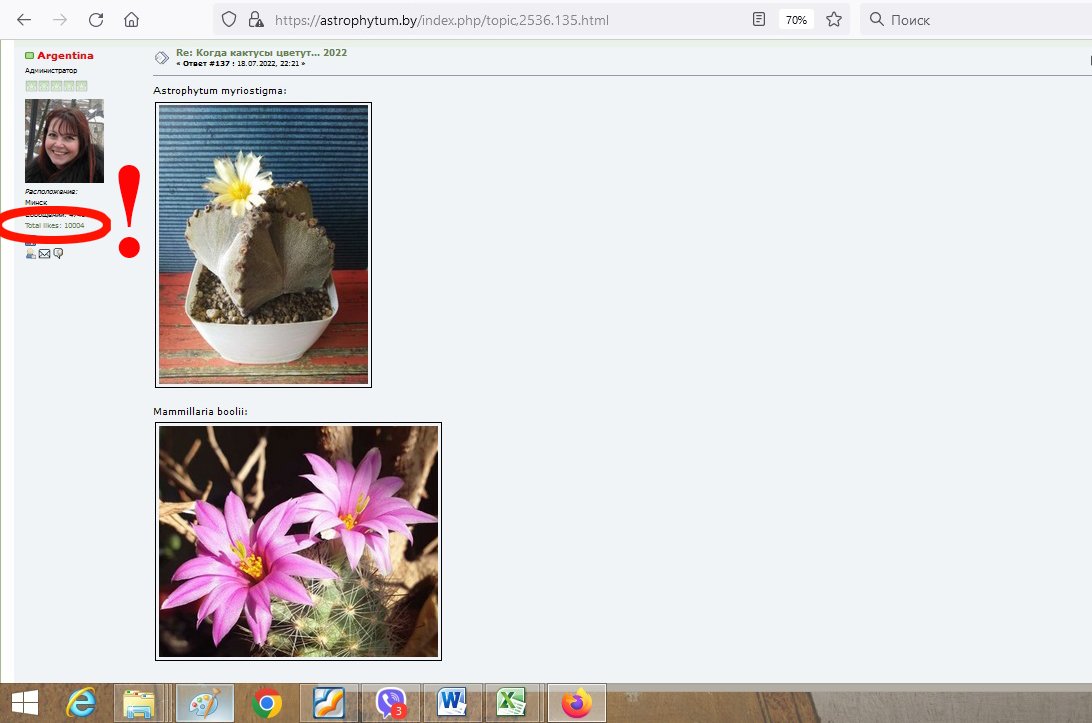1092x723 pixels.
Task: Open the Mammillaria boolii flower photo
Action: coord(298,541)
